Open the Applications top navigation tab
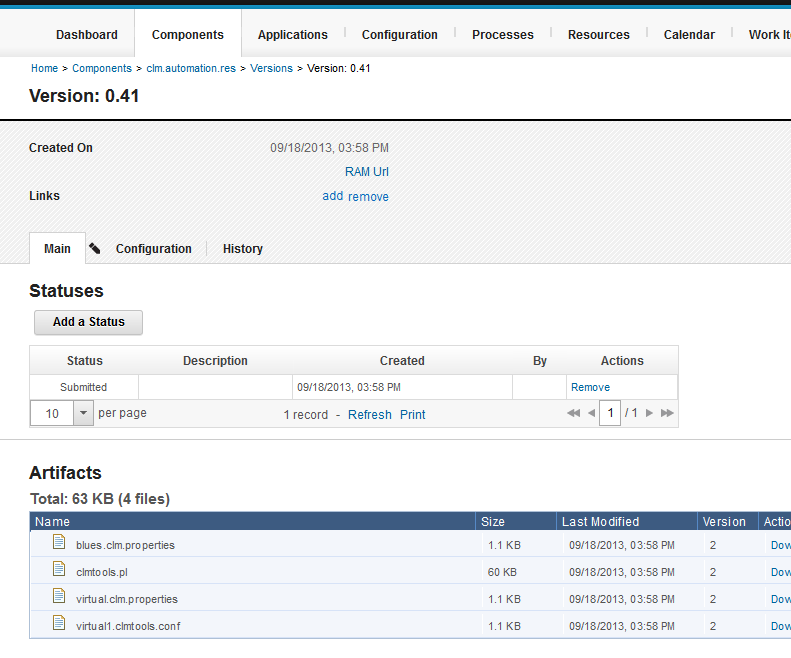The width and height of the screenshot is (791, 658). 292,35
